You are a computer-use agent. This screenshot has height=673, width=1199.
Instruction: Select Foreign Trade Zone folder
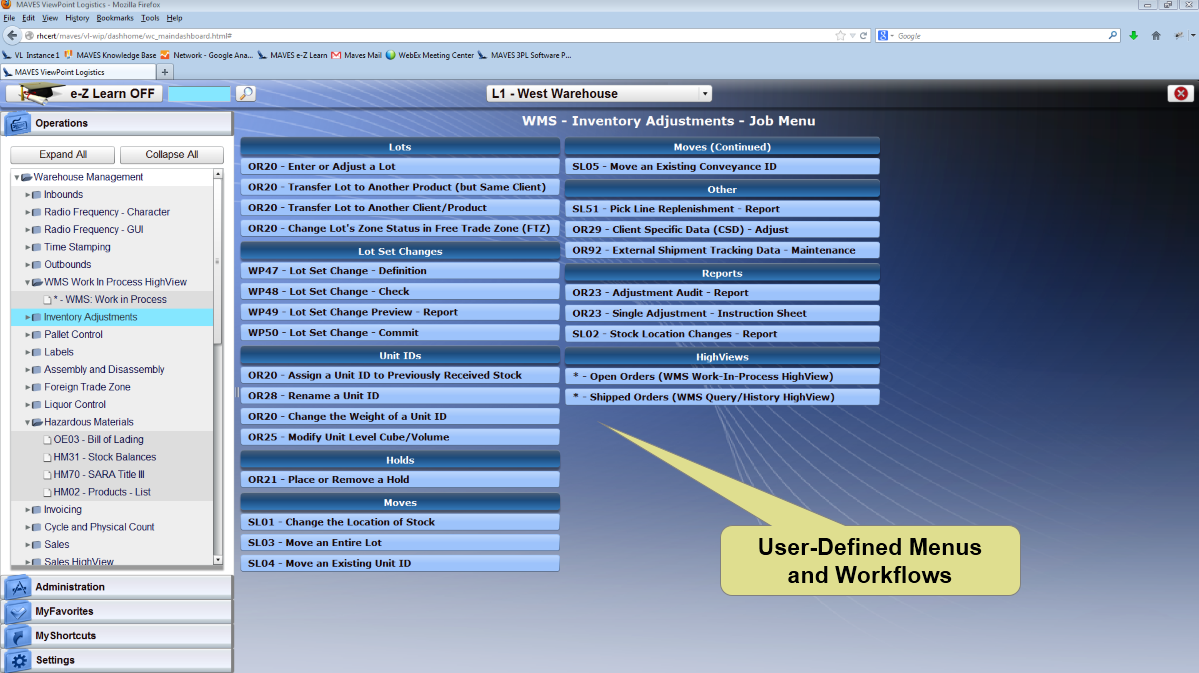(87, 388)
